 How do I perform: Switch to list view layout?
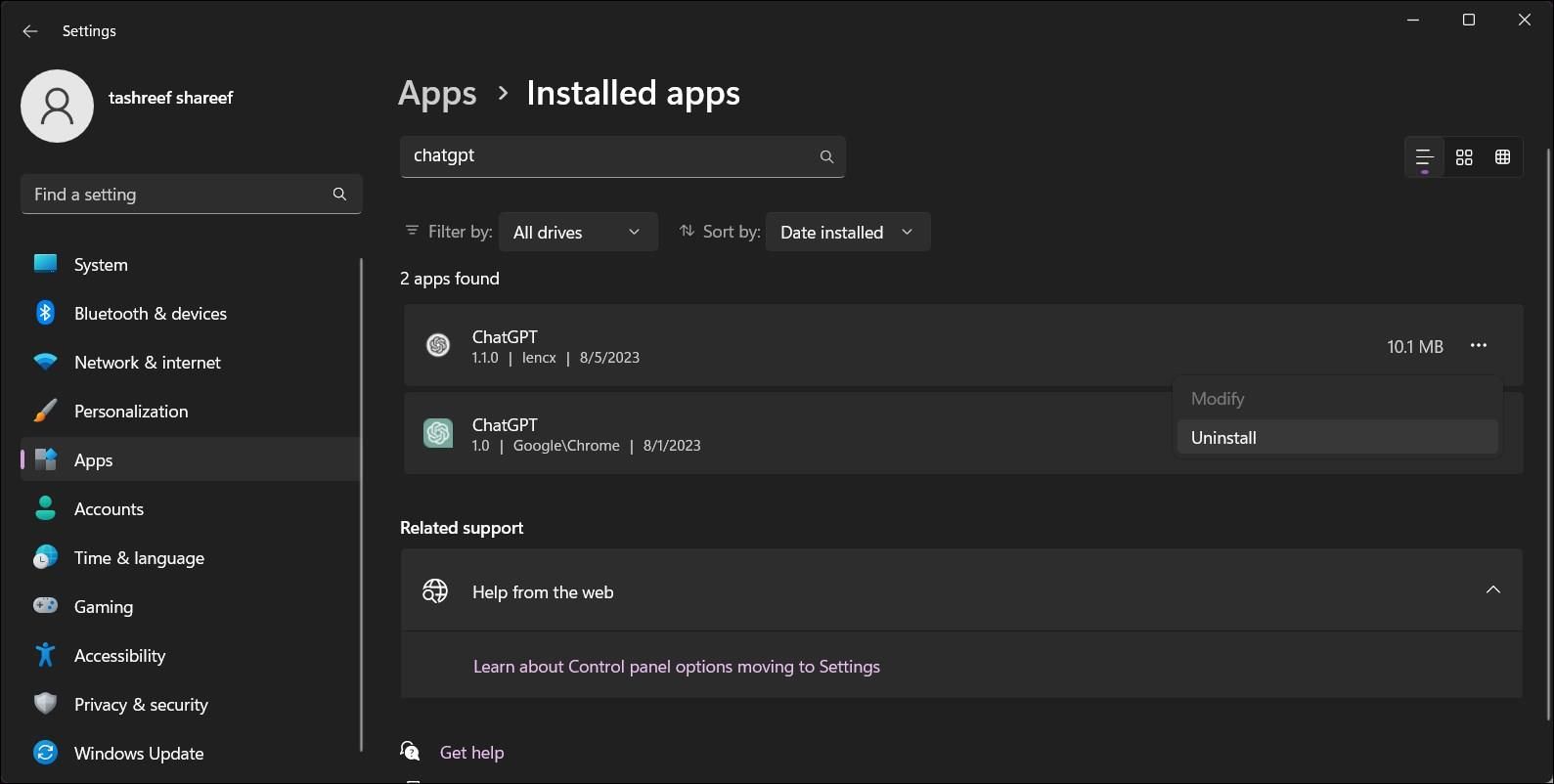click(x=1424, y=157)
